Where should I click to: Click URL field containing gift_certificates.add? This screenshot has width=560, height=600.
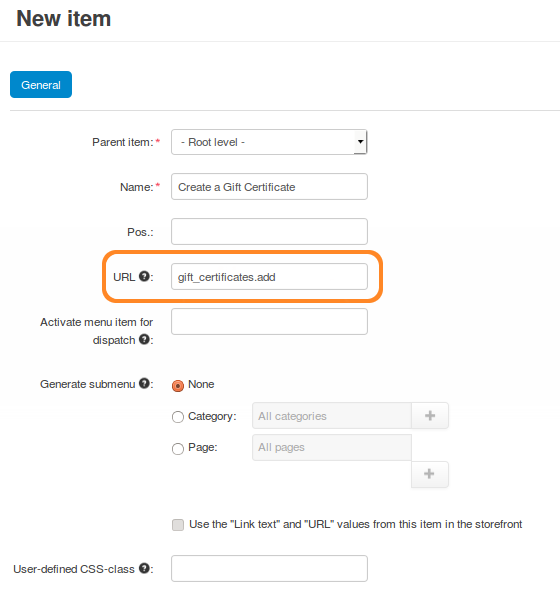269,277
